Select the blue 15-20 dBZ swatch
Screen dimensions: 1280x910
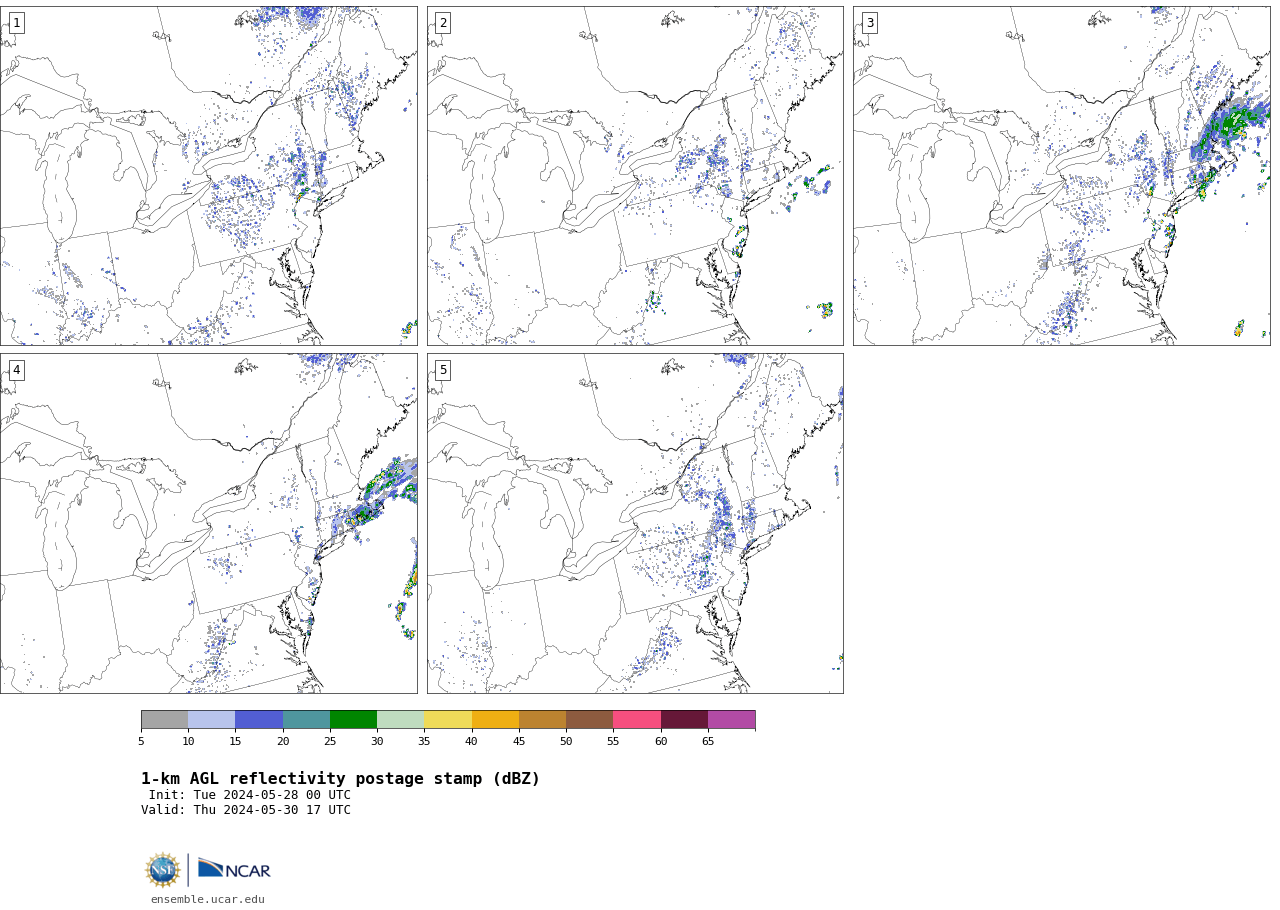pyautogui.click(x=259, y=720)
